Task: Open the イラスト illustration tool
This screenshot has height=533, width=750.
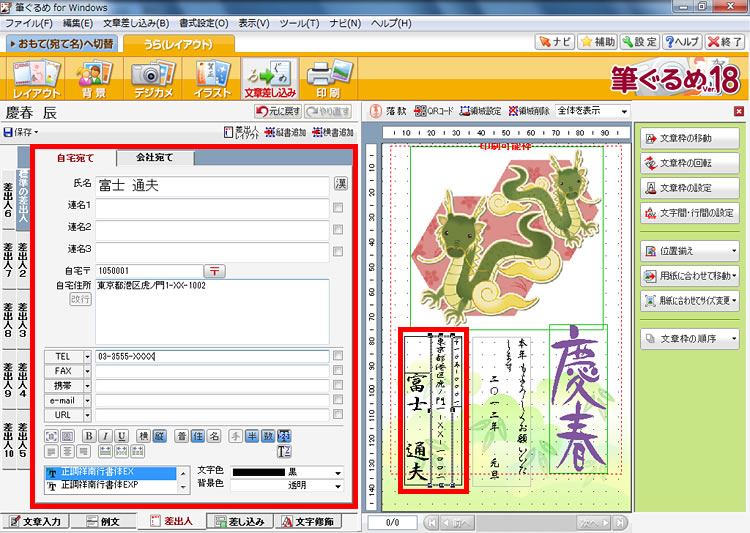Action: click(212, 78)
